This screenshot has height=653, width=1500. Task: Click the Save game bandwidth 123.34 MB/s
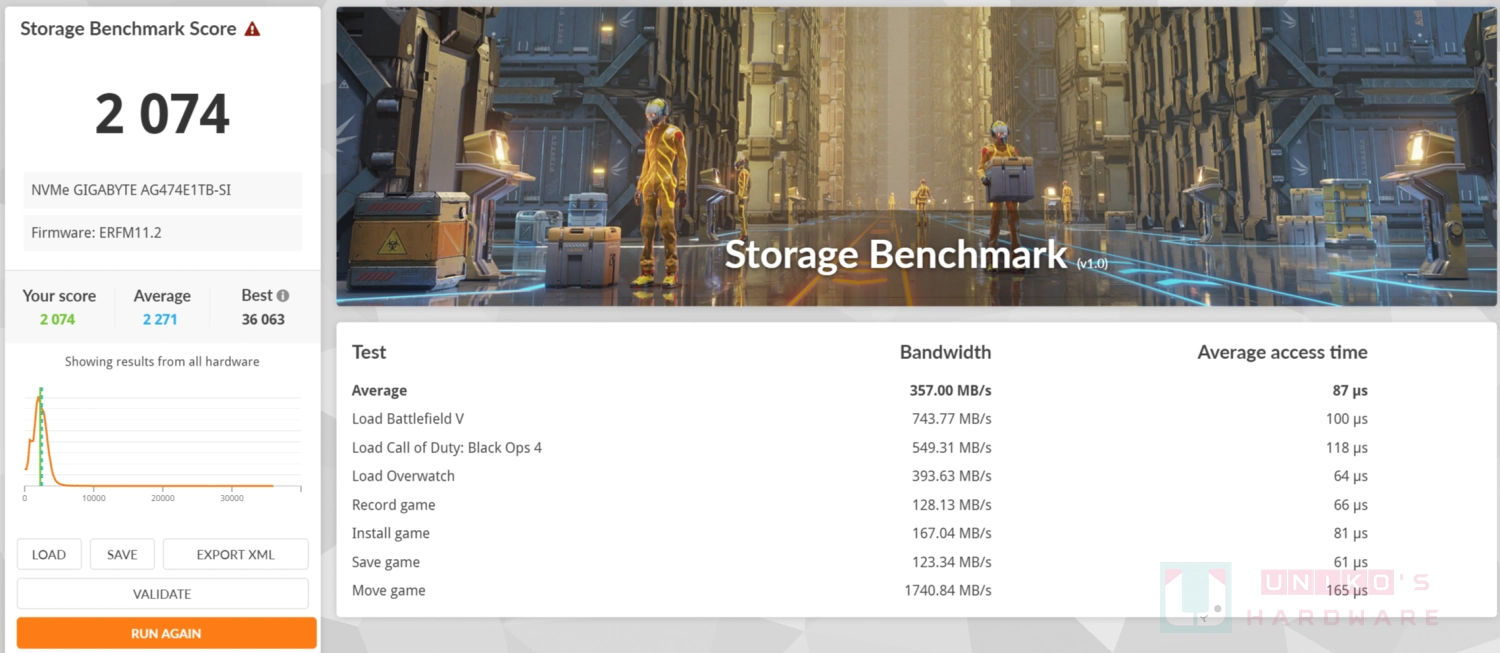(x=951, y=562)
